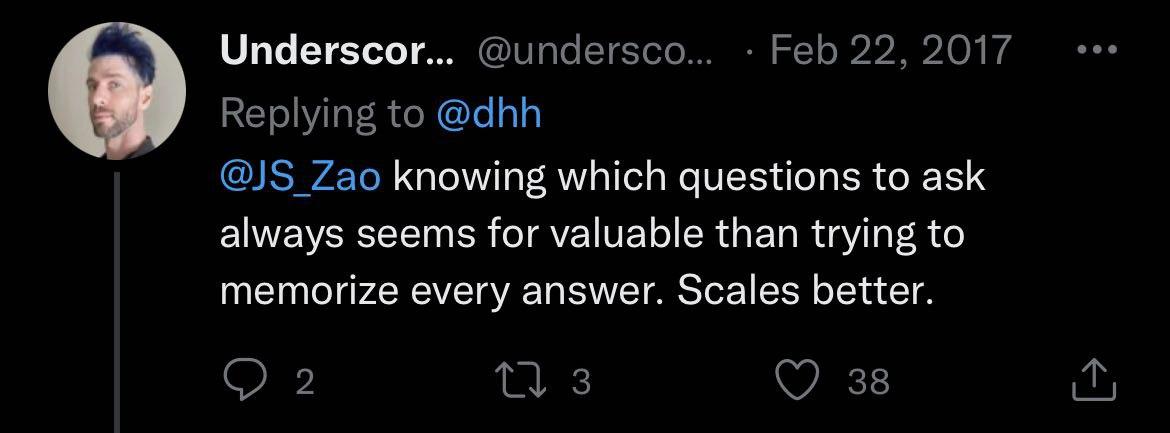Open the blue-haired user's profile picture
This screenshot has height=433, width=1170.
click(116, 91)
